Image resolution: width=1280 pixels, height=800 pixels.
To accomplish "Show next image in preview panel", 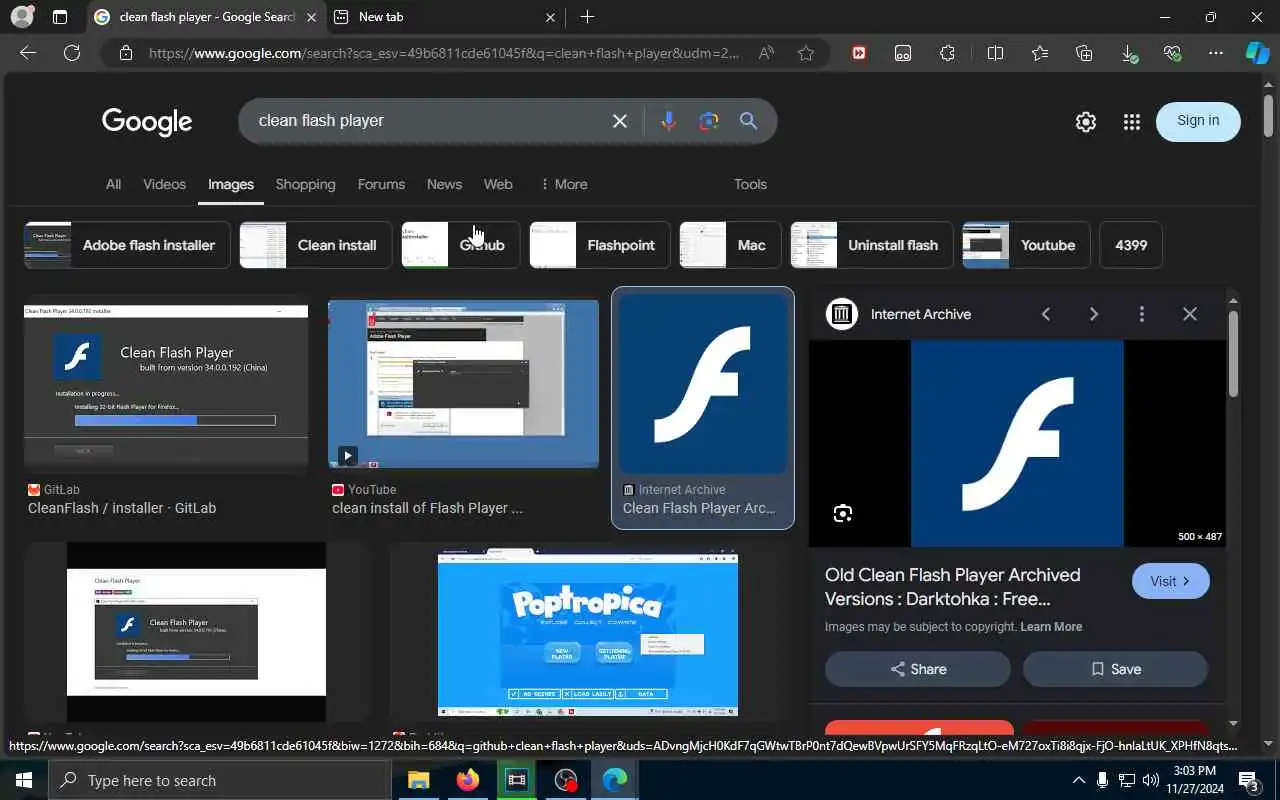I will pyautogui.click(x=1094, y=314).
